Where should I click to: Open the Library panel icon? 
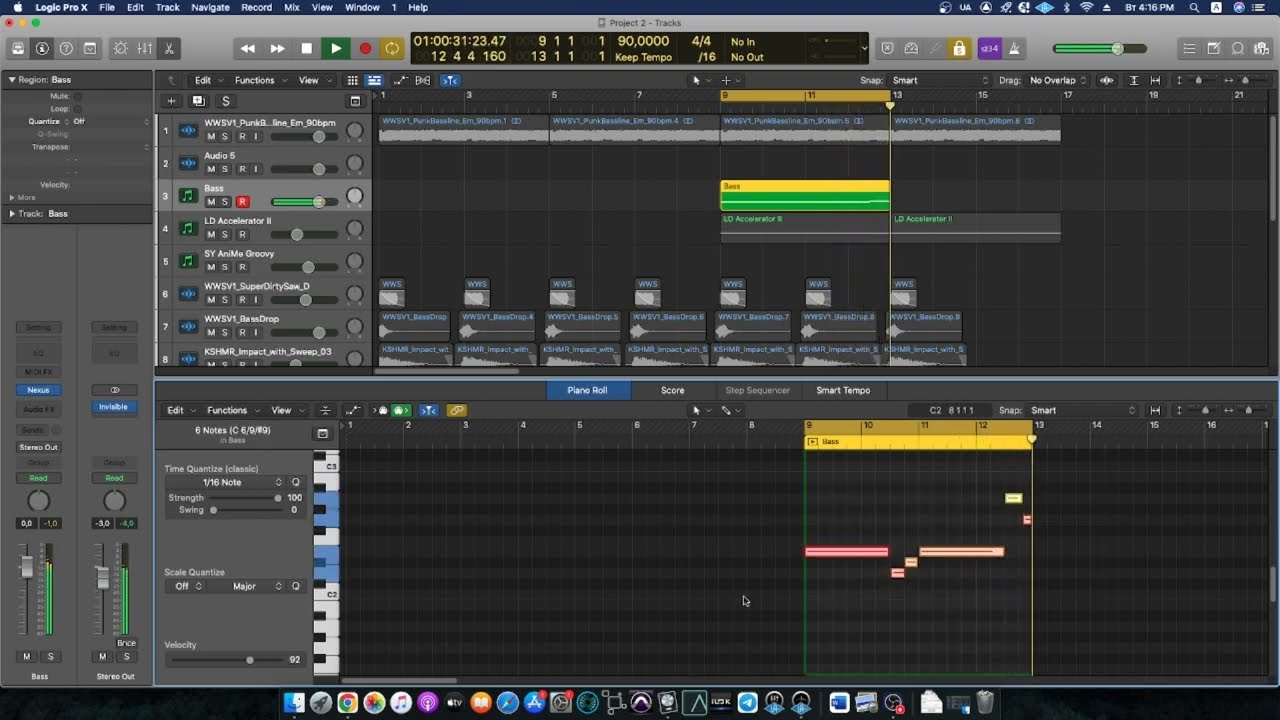[18, 48]
